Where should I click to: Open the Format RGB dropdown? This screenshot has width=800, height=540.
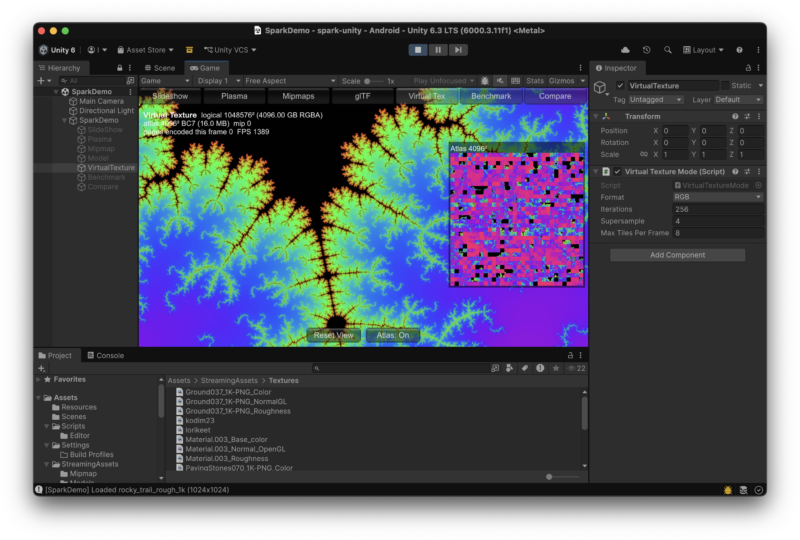pos(717,197)
